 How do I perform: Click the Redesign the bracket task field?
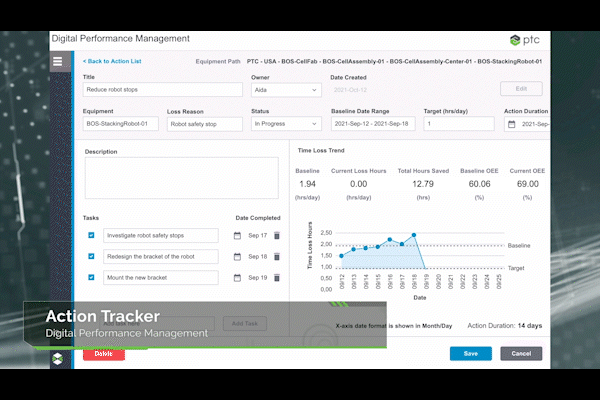pyautogui.click(x=161, y=256)
